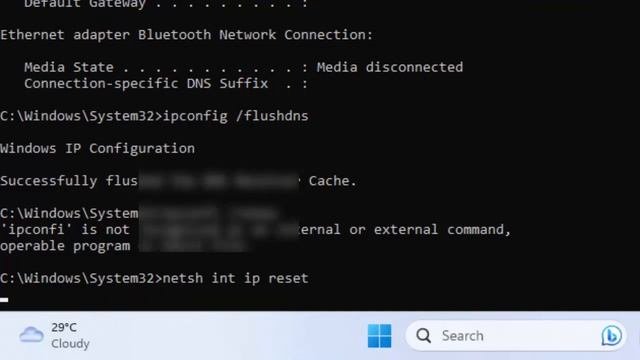Click the external command, text
This screenshot has height=360, width=640.
tap(442, 230)
